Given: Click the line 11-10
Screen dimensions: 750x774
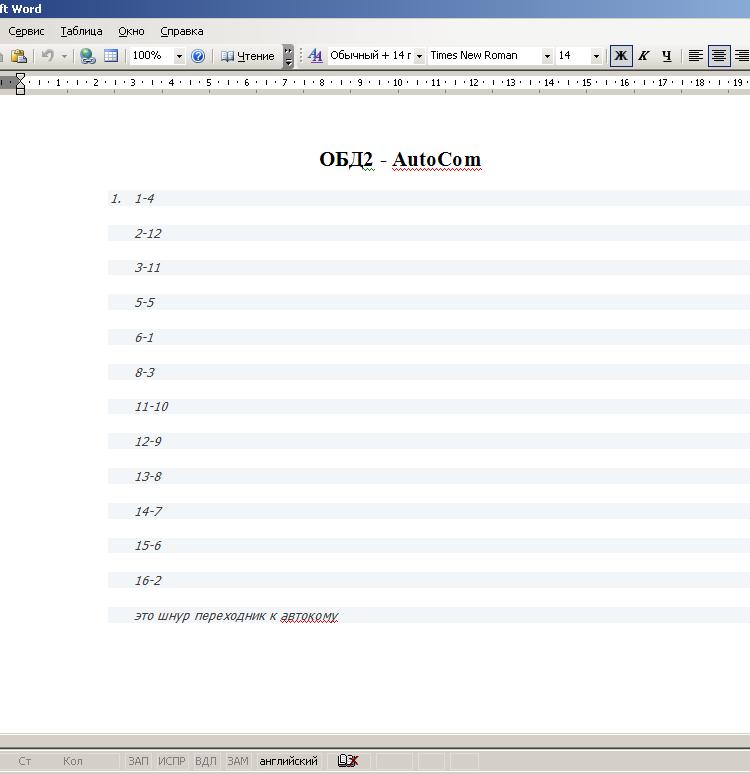Looking at the screenshot, I should [151, 406].
